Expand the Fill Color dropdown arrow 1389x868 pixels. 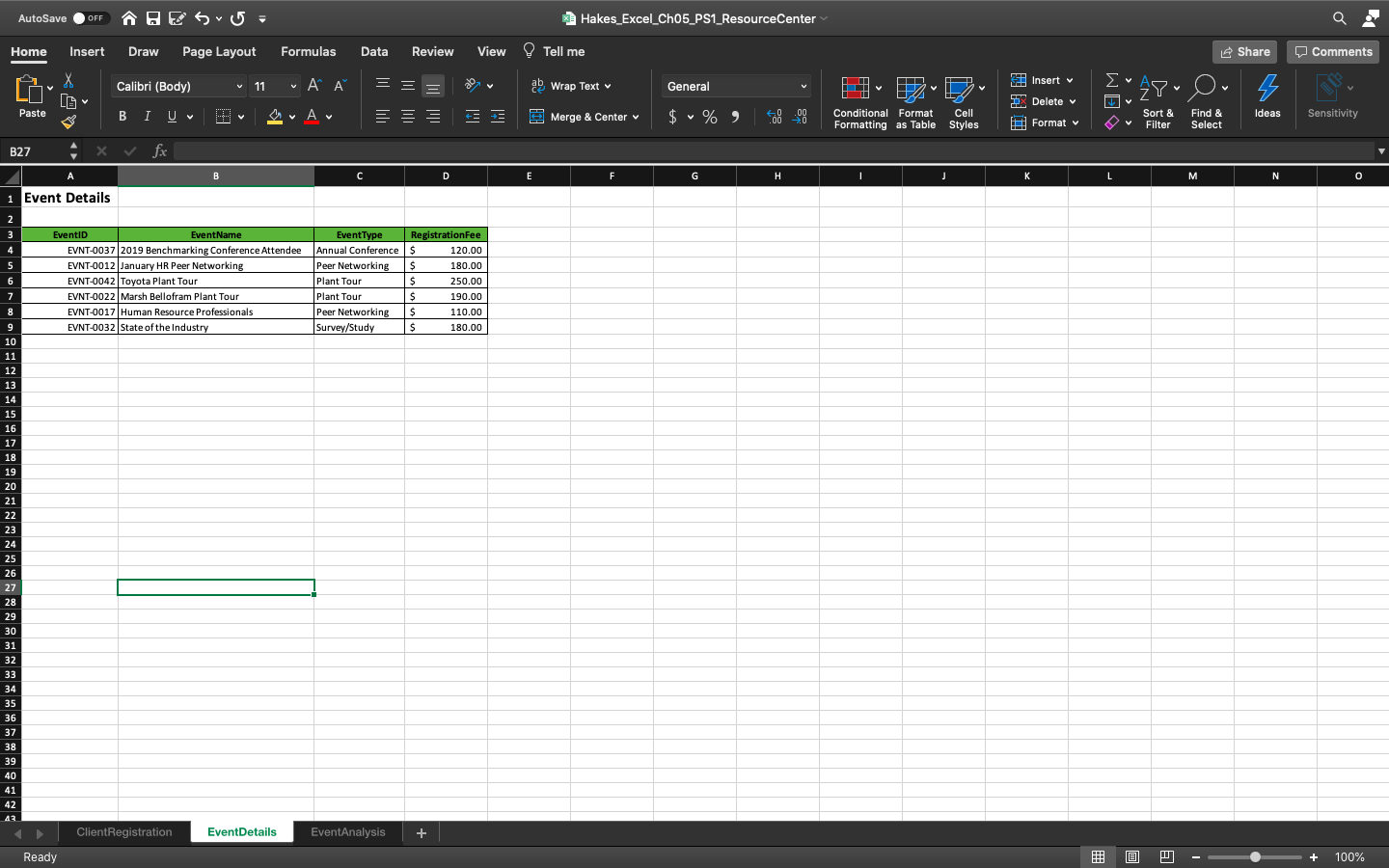click(x=292, y=116)
